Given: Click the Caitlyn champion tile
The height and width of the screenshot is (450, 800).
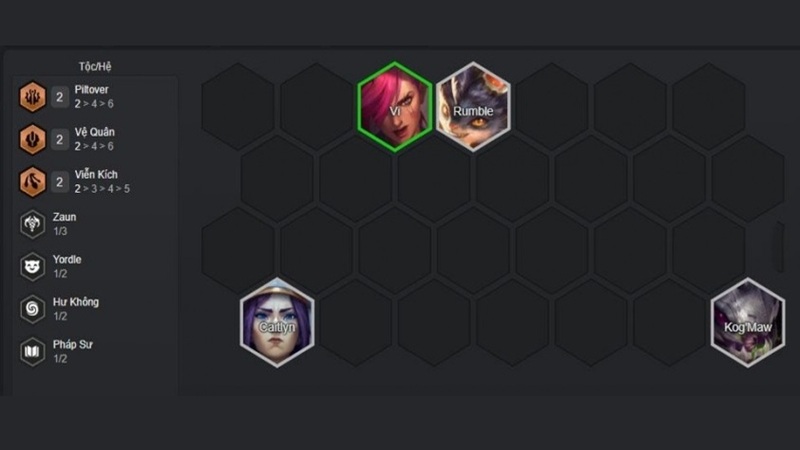Looking at the screenshot, I should coord(277,322).
